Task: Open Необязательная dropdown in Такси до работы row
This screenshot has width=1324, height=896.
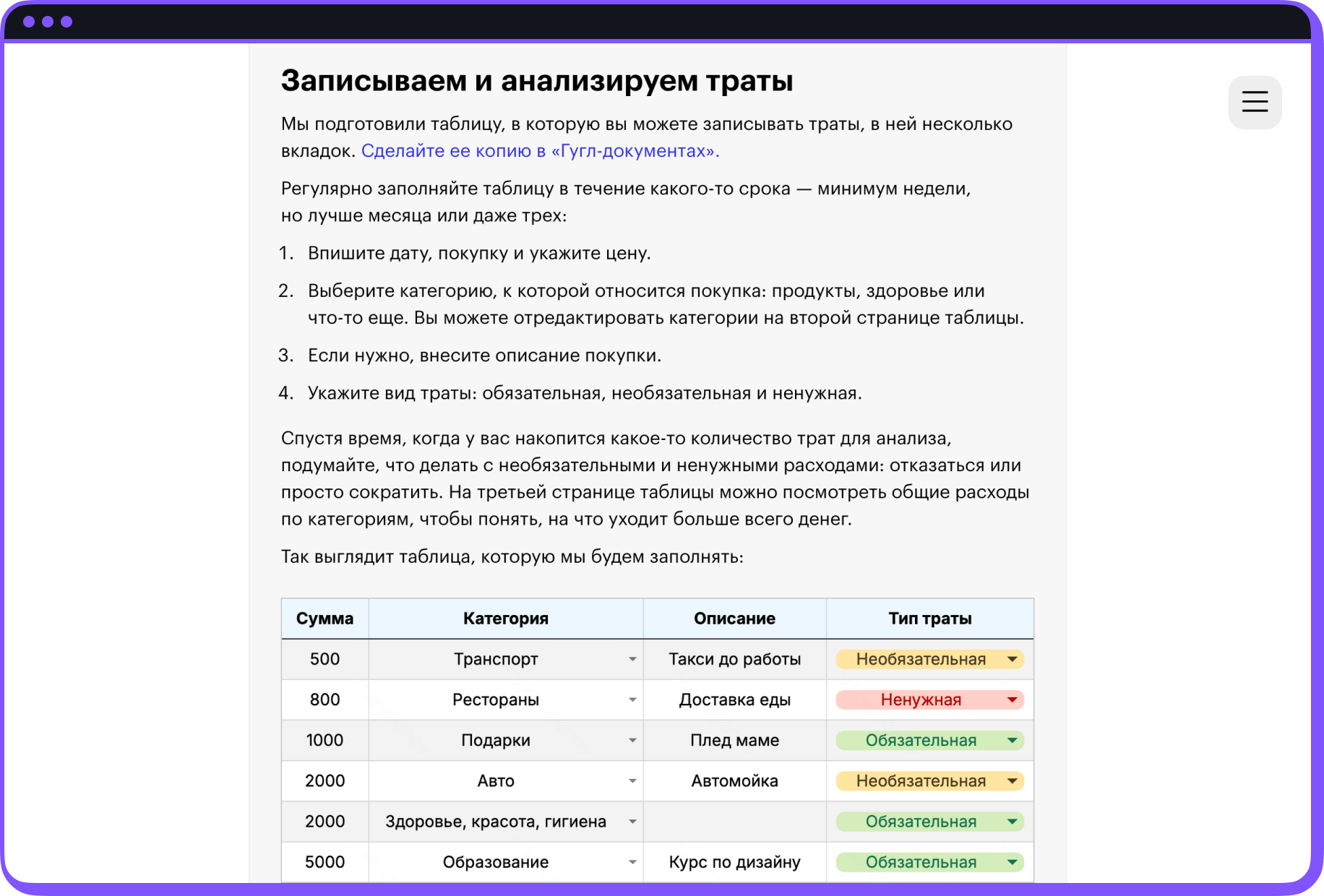Action: 929,659
